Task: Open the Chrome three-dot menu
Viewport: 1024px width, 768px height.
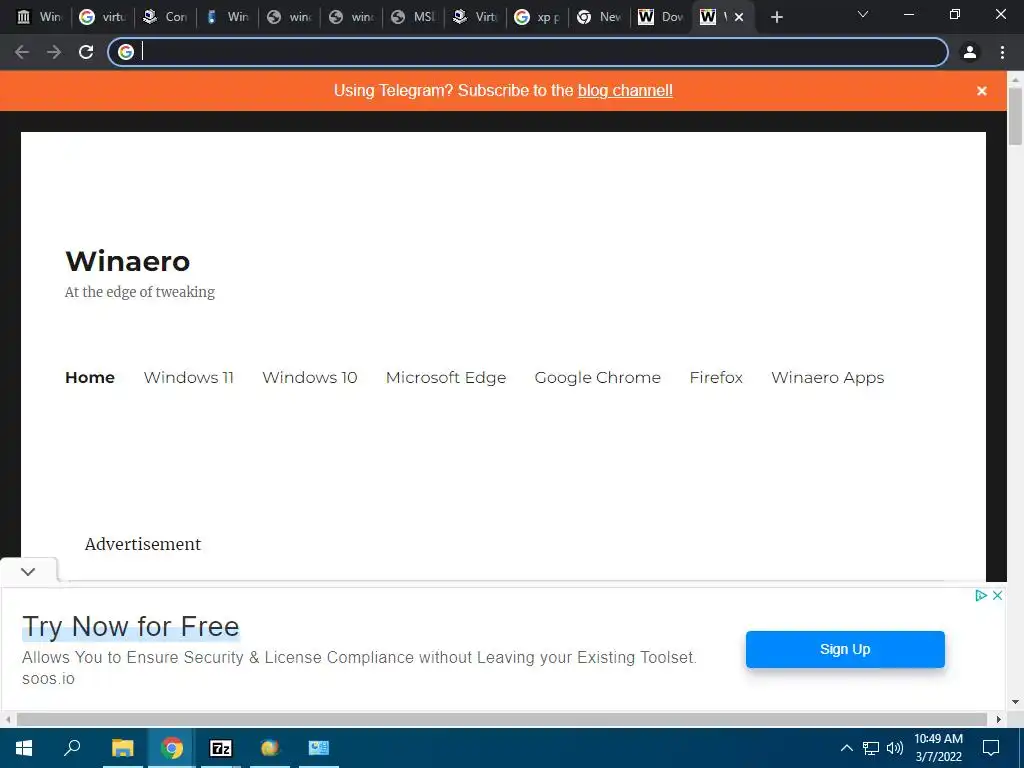Action: [x=1002, y=52]
